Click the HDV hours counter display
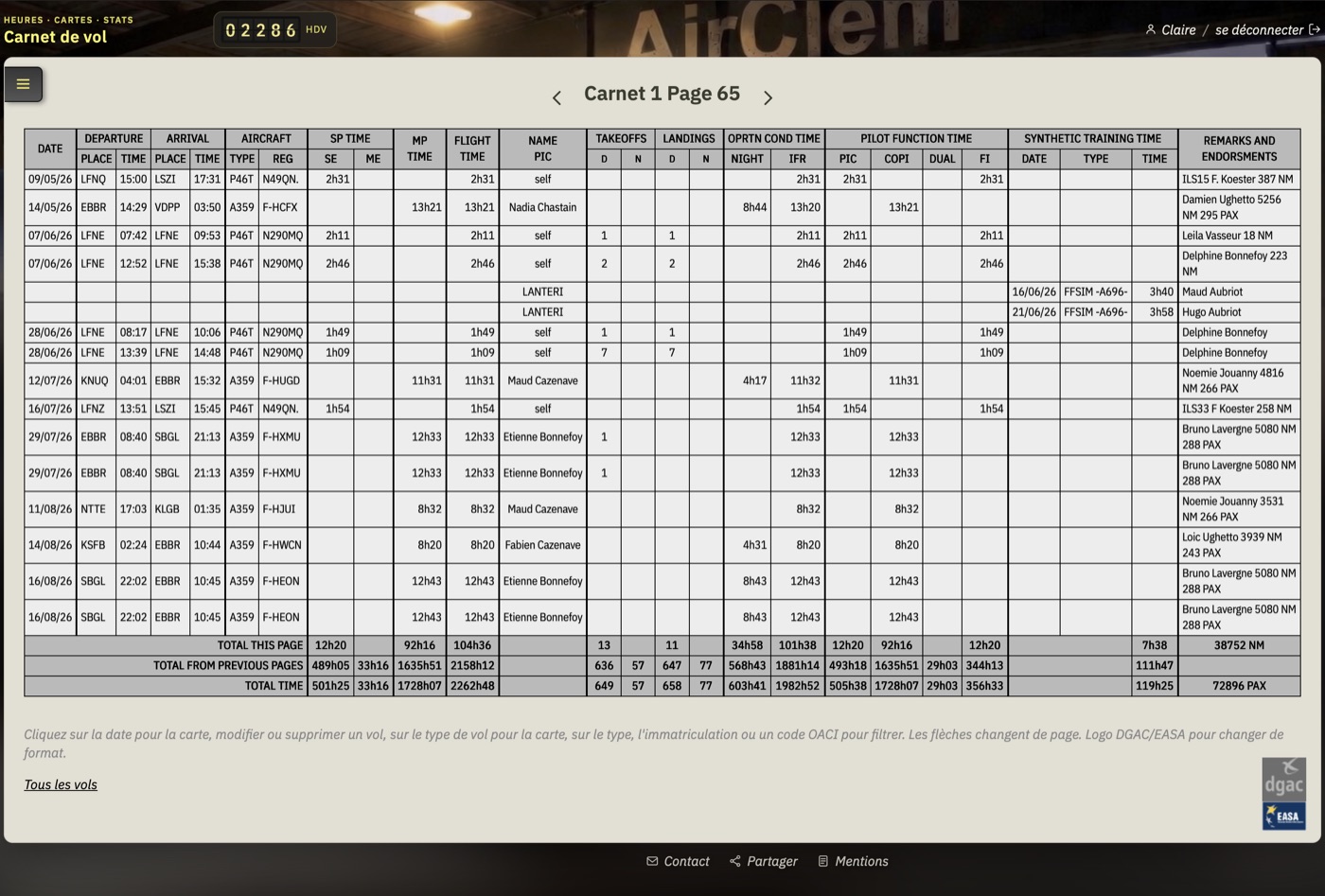Screen dimensions: 1325x896 [x=274, y=29]
